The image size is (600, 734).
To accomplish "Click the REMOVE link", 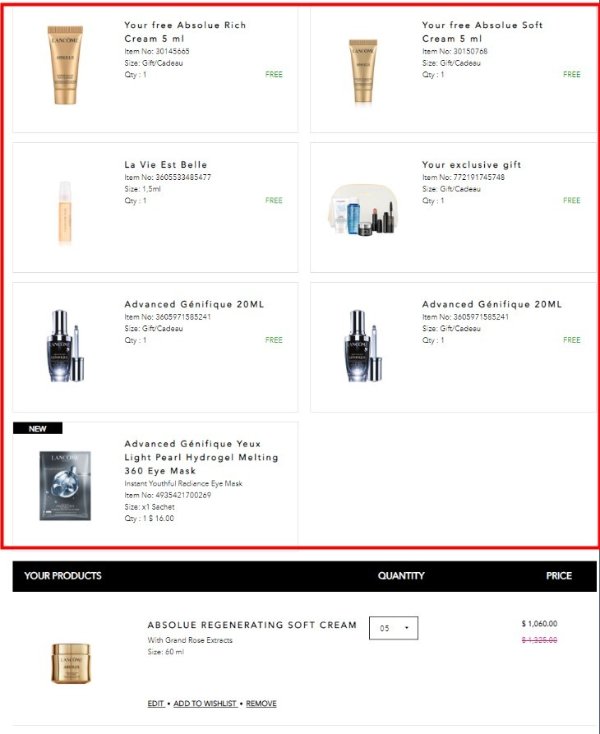I will point(261,704).
